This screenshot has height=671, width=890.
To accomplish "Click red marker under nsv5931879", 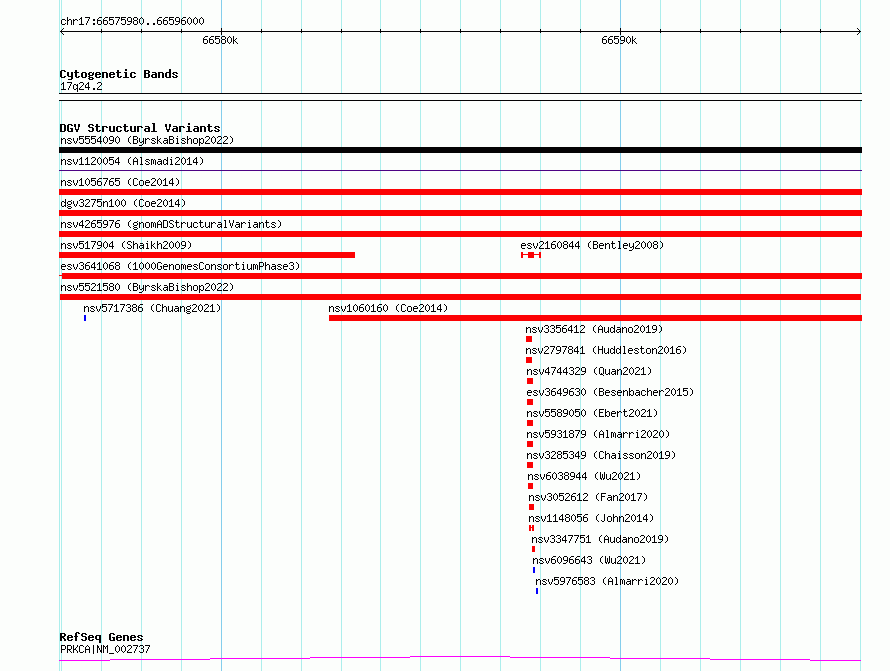I will coord(530,444).
